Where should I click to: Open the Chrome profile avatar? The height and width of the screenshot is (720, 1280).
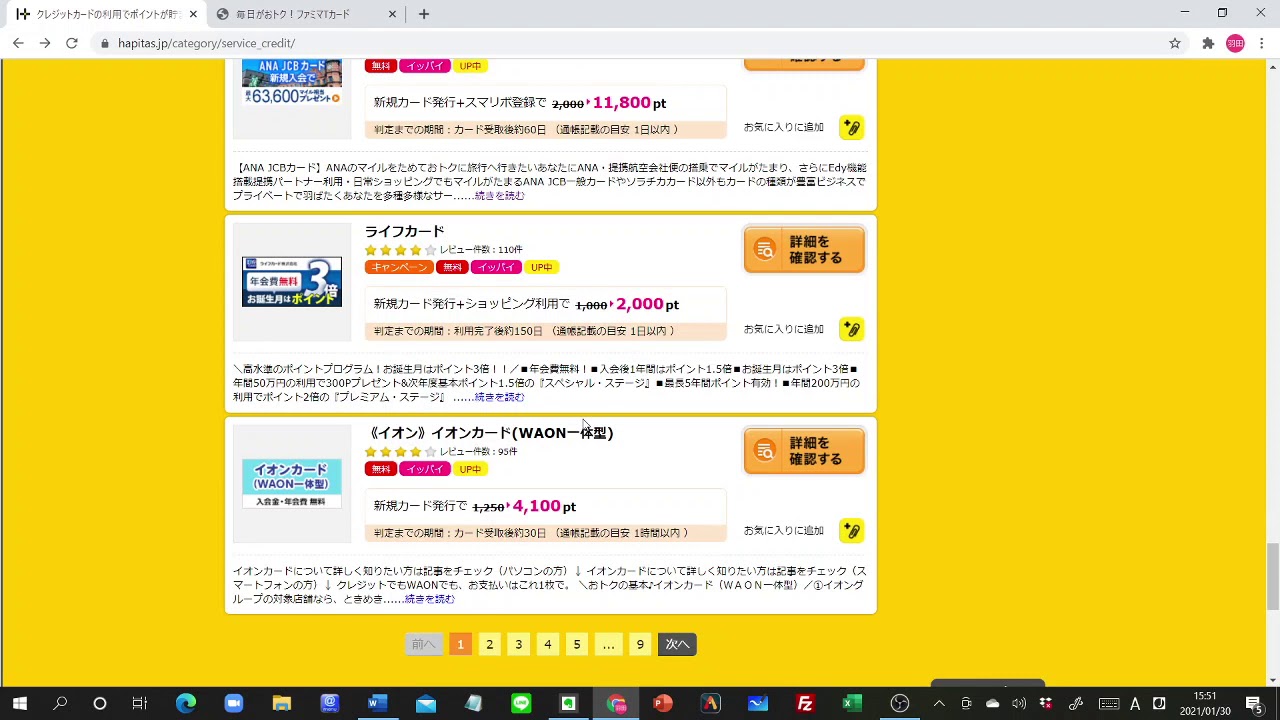point(1235,43)
